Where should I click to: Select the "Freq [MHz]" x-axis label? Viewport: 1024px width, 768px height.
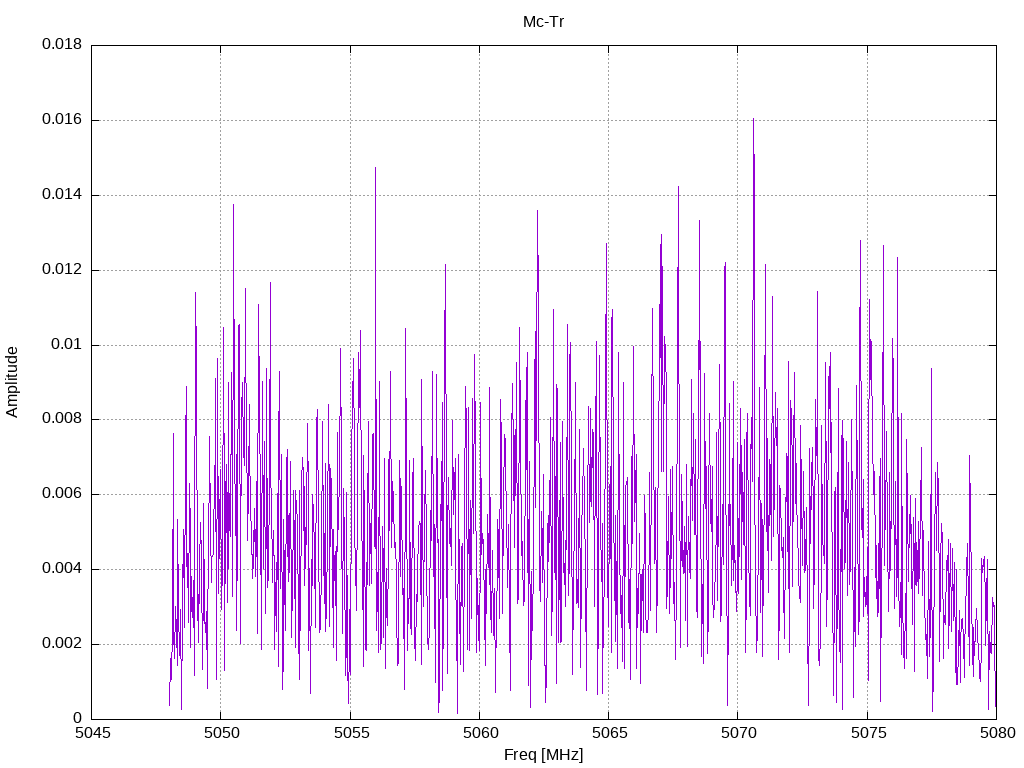(543, 755)
